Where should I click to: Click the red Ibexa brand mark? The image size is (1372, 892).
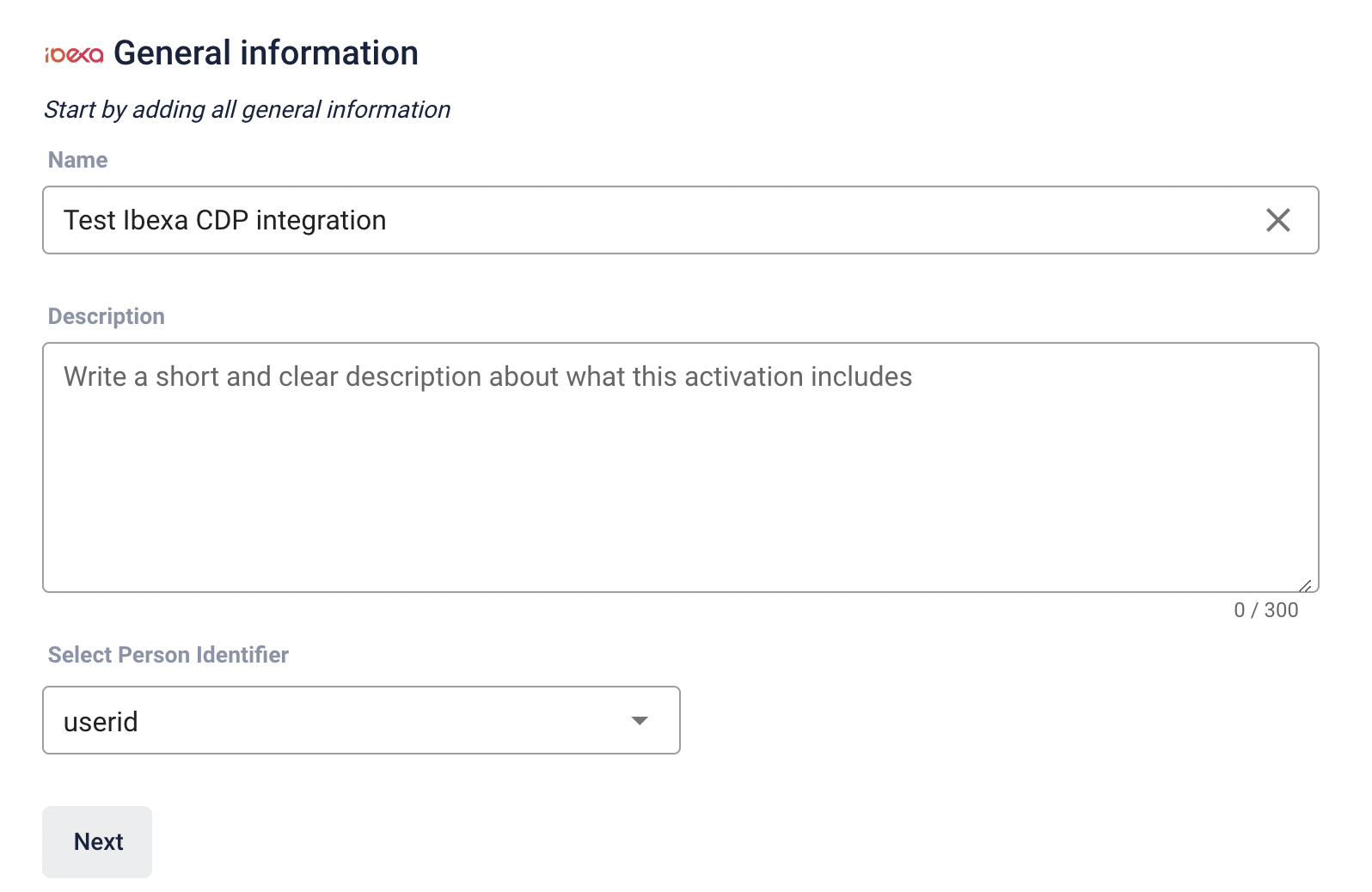tap(72, 54)
